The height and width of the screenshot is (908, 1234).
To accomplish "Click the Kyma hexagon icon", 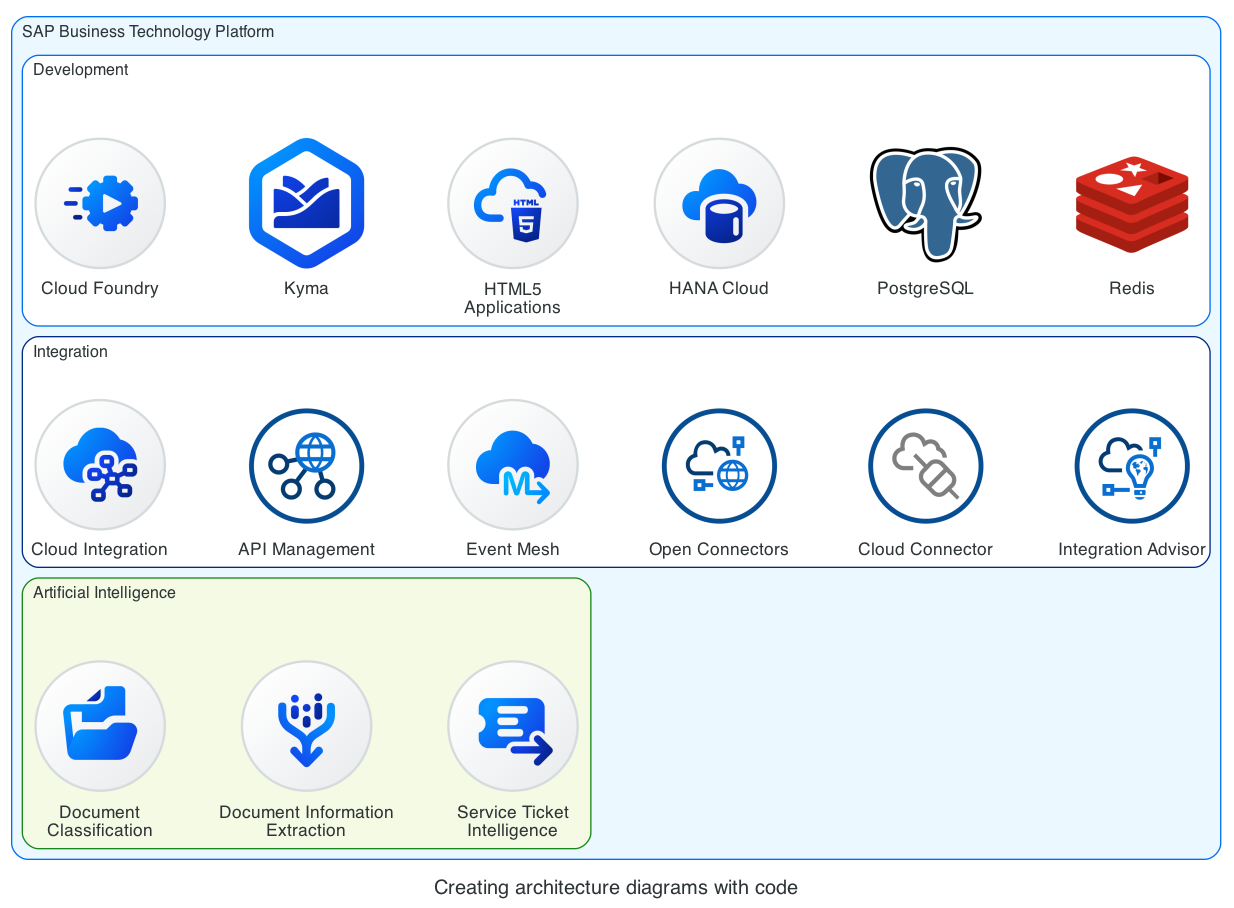I will click(306, 202).
